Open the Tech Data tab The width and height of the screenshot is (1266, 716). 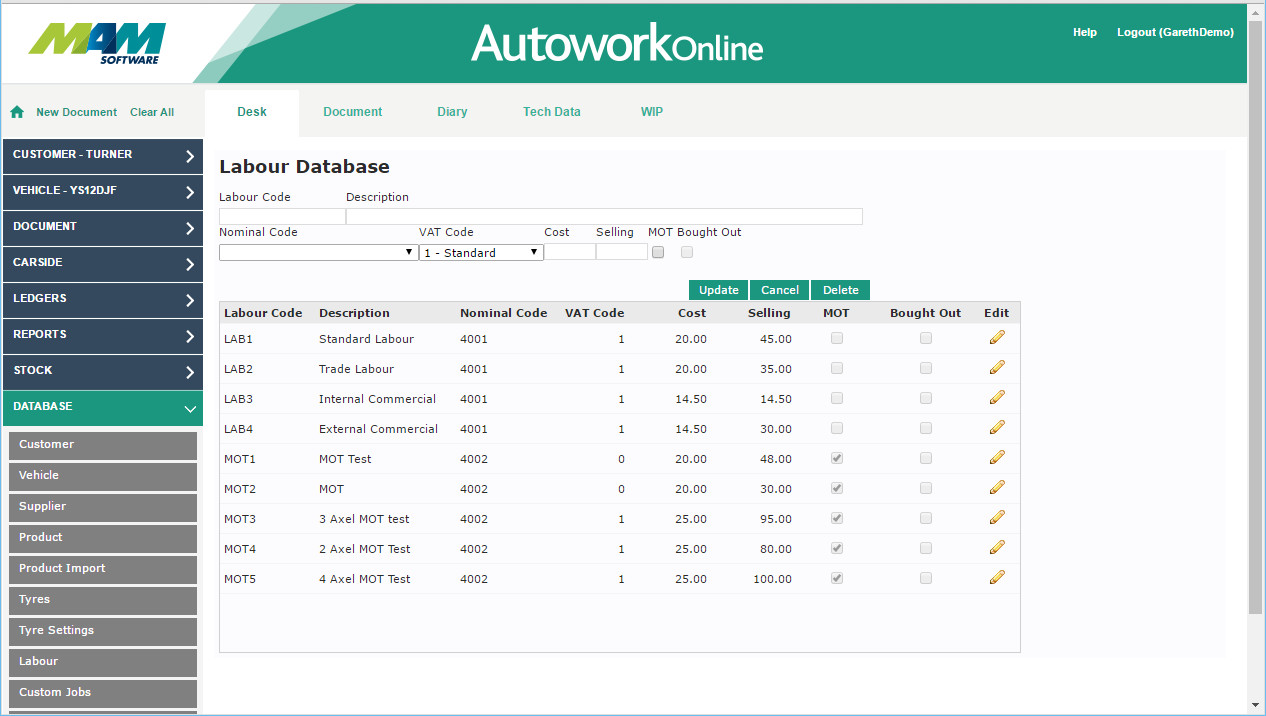click(x=551, y=112)
